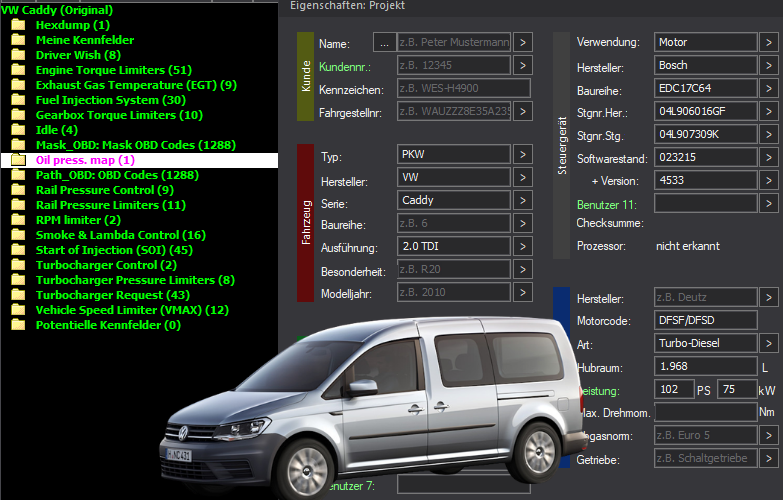Select Oil press. map (1) entry

coord(85,160)
